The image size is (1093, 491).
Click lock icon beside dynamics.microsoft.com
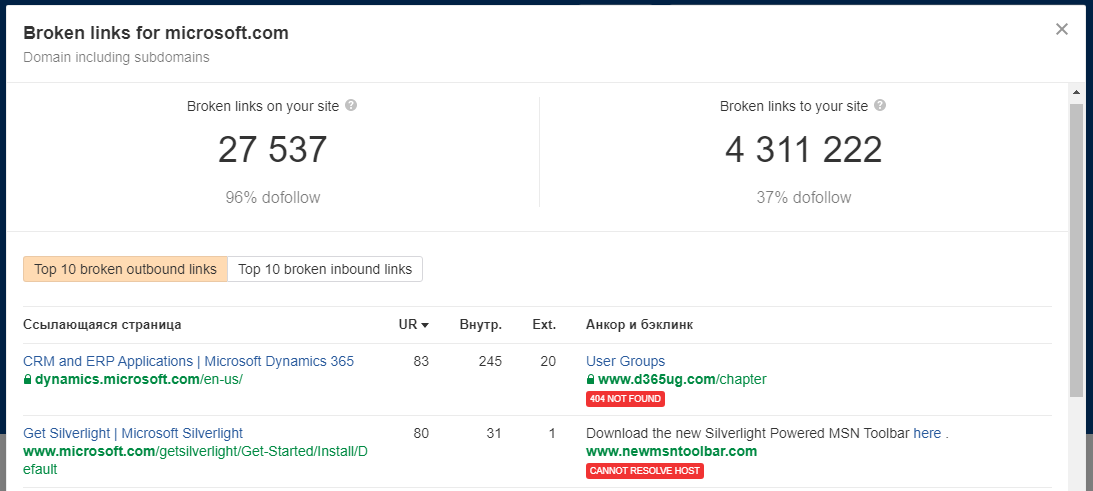(28, 379)
